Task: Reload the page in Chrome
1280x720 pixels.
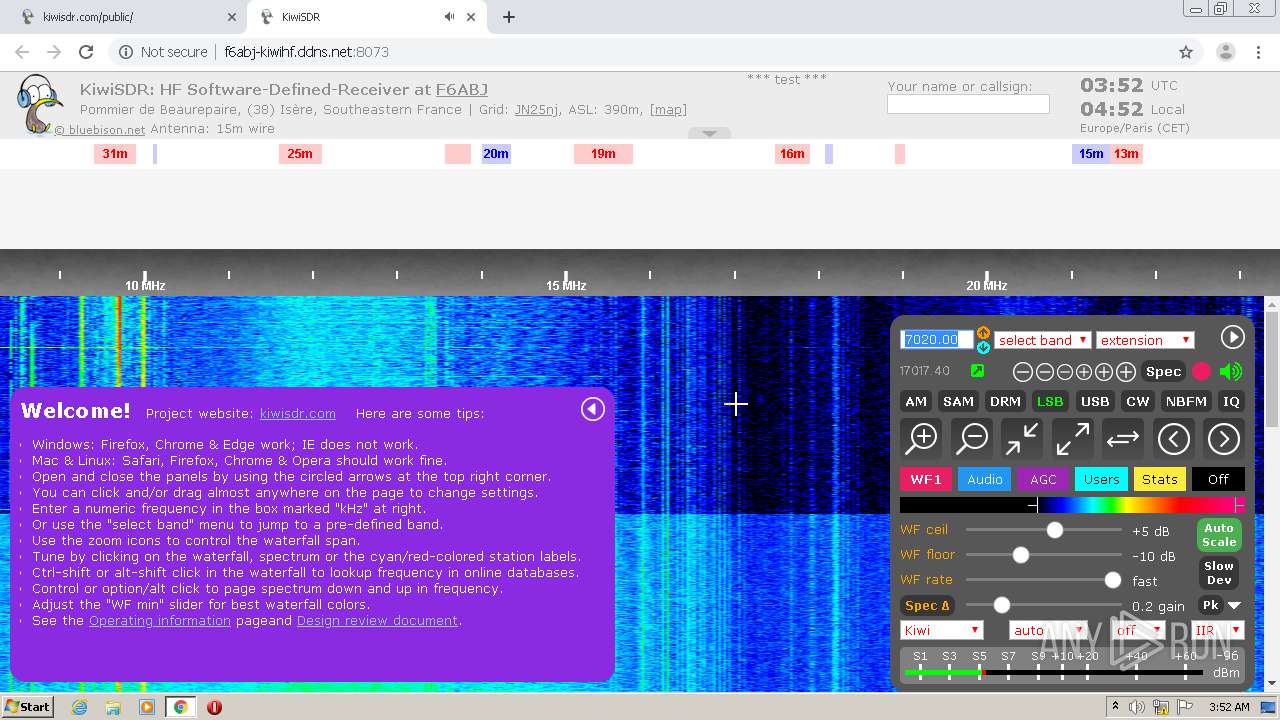Action: 86,52
